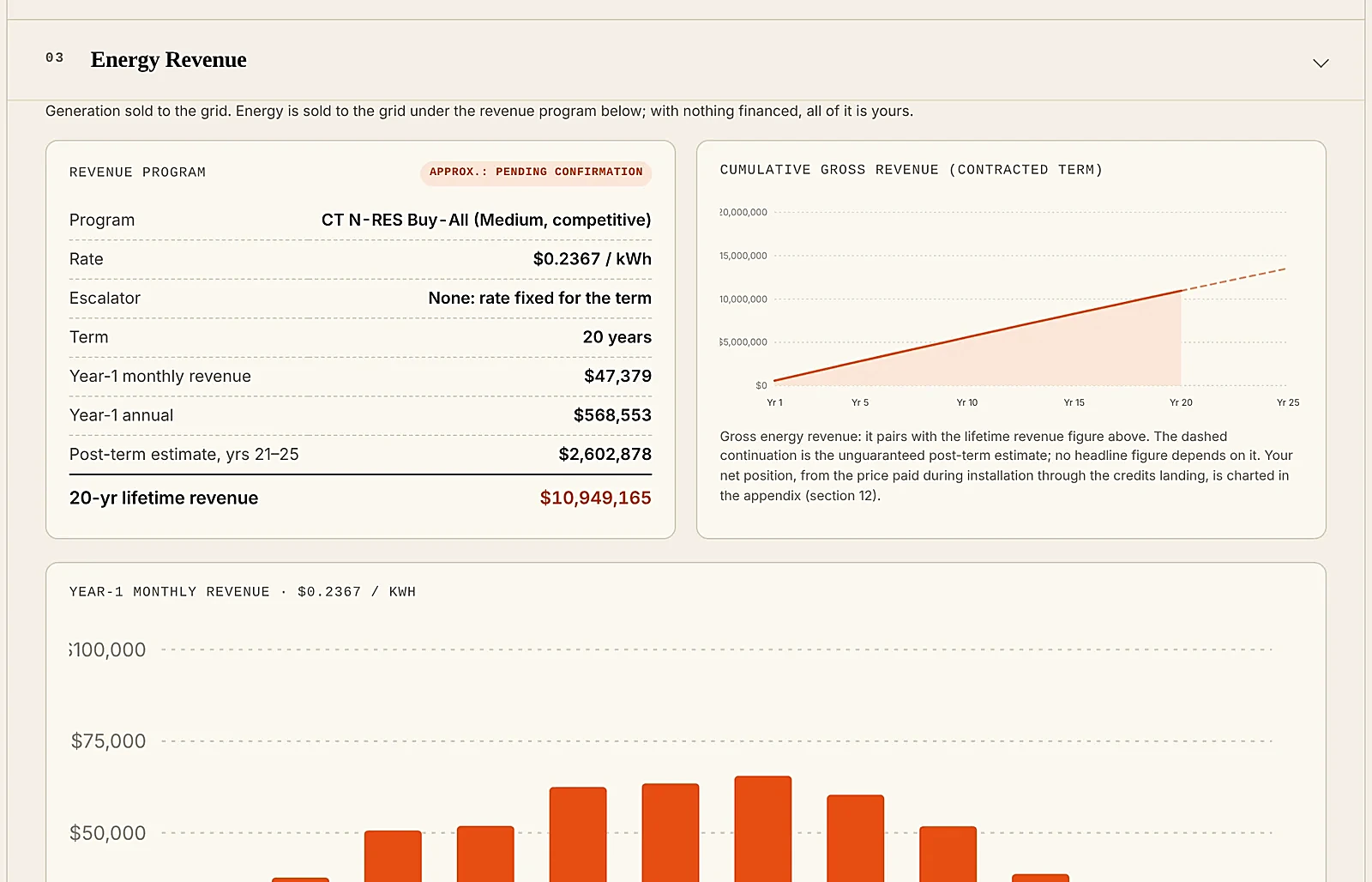Click the 'Escalator' row label
The height and width of the screenshot is (882, 1372).
105,298
